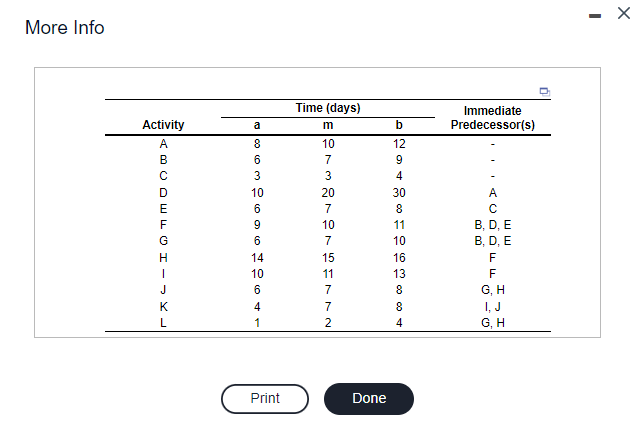Click the column header labeled m
Screen dimensions: 634x432
coord(328,125)
